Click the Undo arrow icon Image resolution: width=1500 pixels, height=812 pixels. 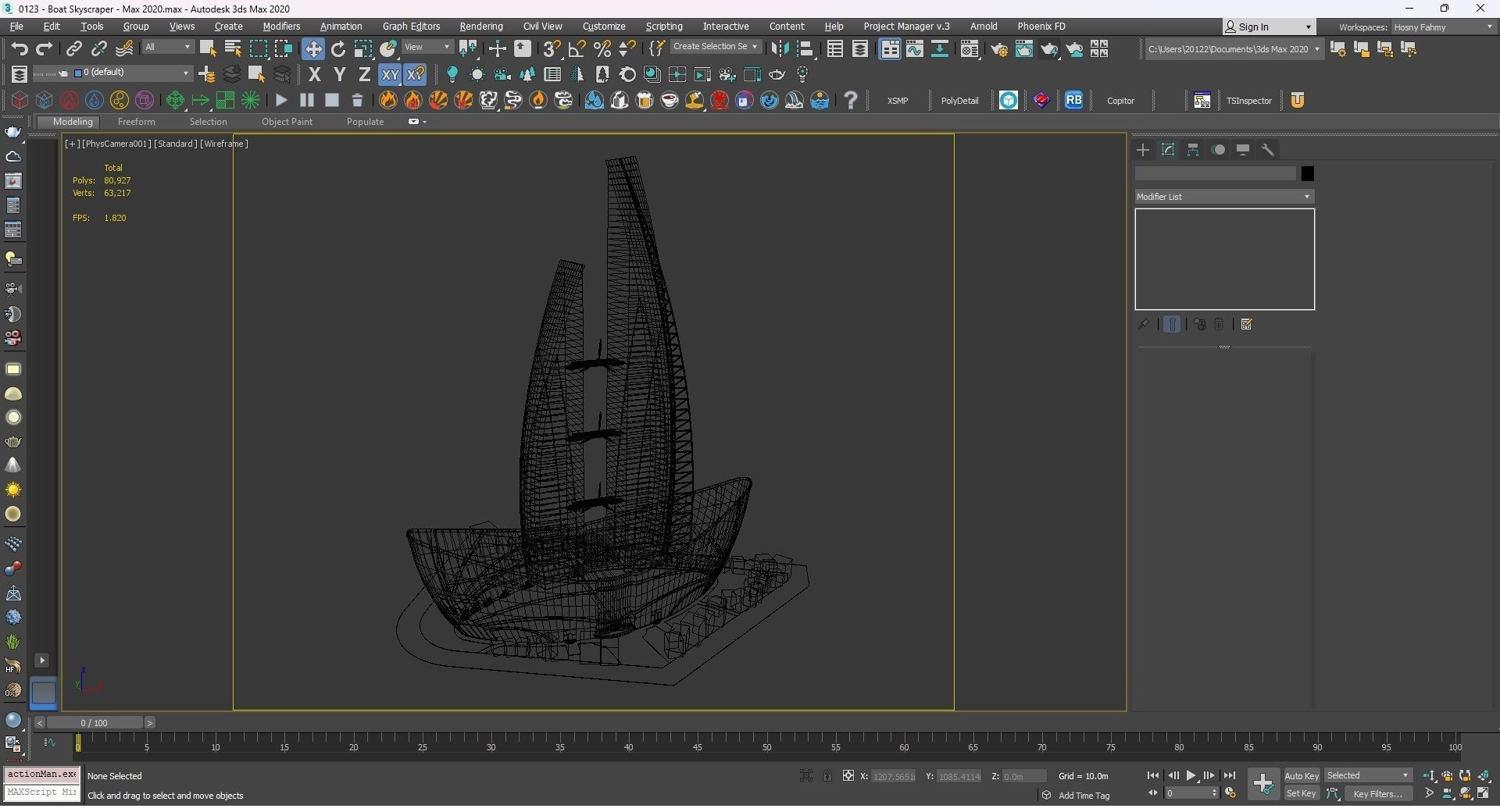click(20, 48)
